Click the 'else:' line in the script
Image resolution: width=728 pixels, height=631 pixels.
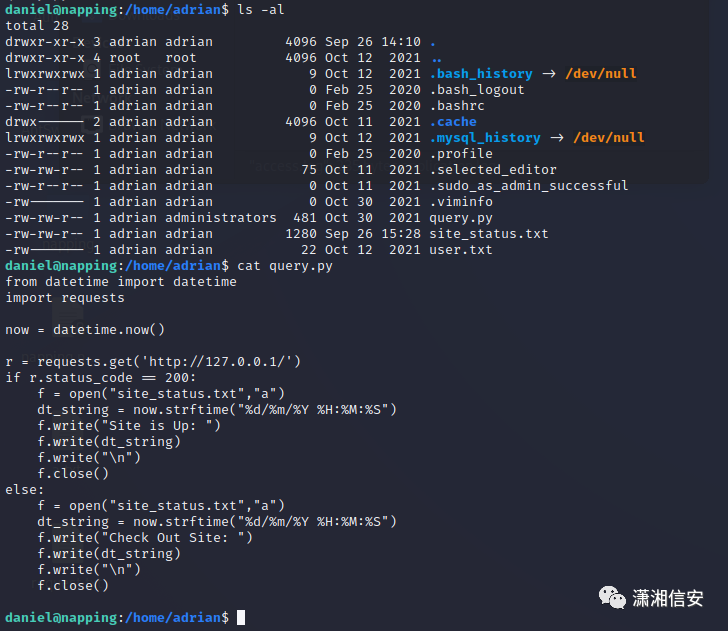[x=25, y=490]
